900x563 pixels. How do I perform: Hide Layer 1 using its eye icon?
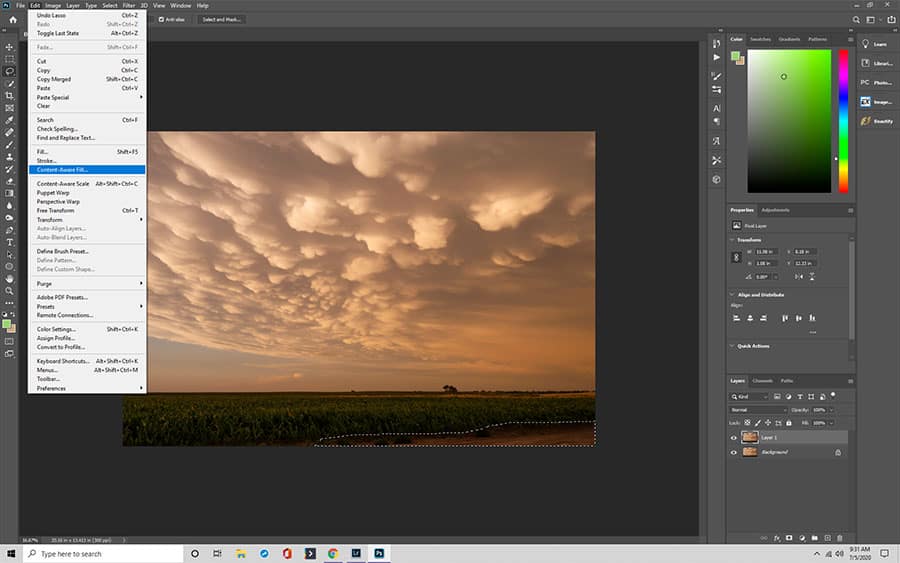[x=734, y=437]
